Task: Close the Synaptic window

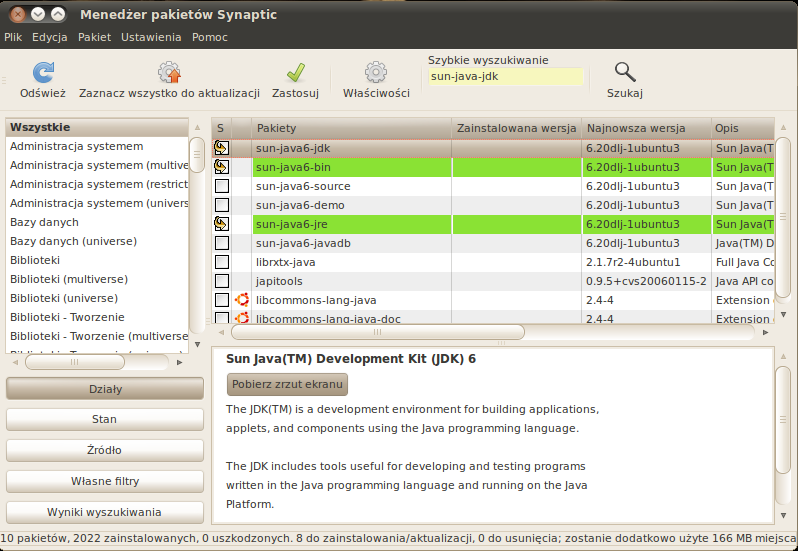Action: (x=18, y=14)
